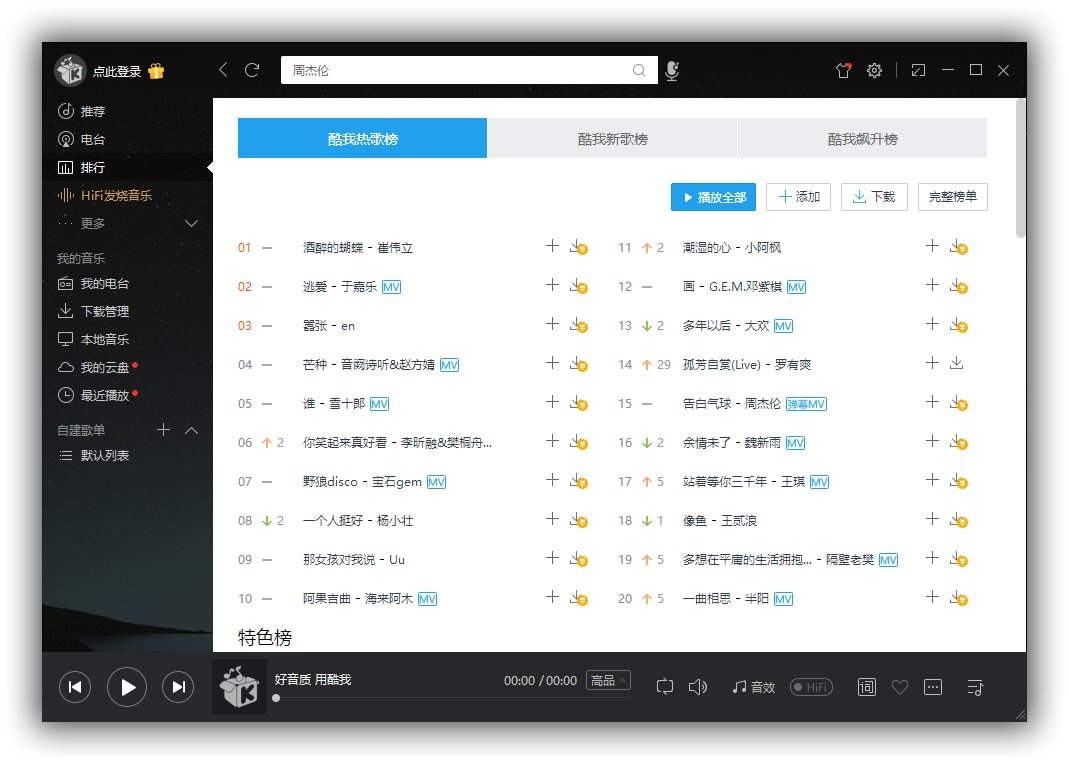
Task: Click the gift icon beside login
Action: (x=156, y=71)
